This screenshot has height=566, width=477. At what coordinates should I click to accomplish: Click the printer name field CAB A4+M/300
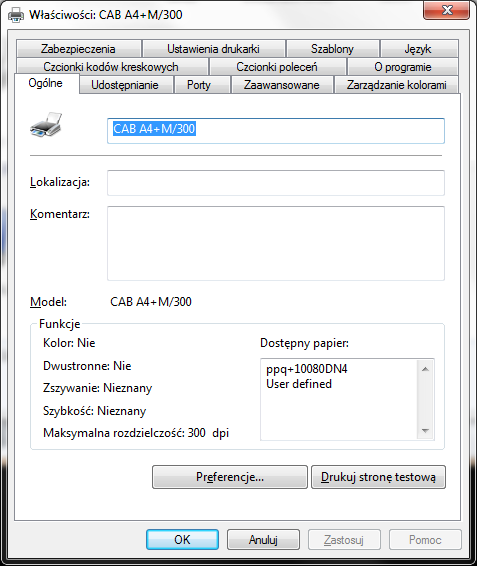[276, 131]
